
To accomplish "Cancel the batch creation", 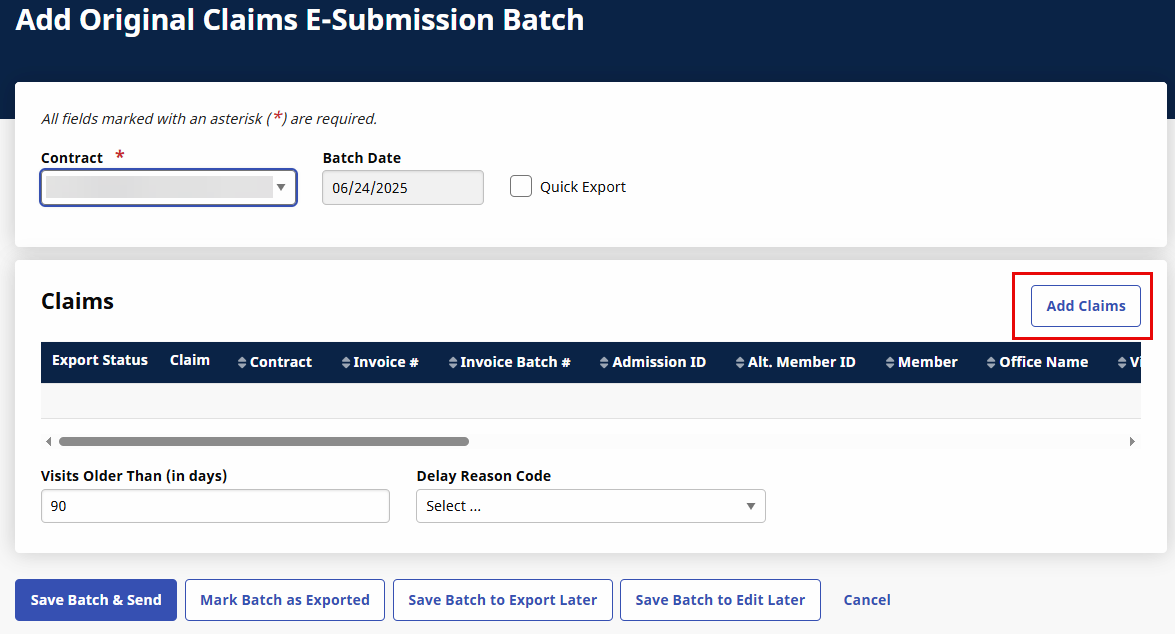I will (866, 600).
